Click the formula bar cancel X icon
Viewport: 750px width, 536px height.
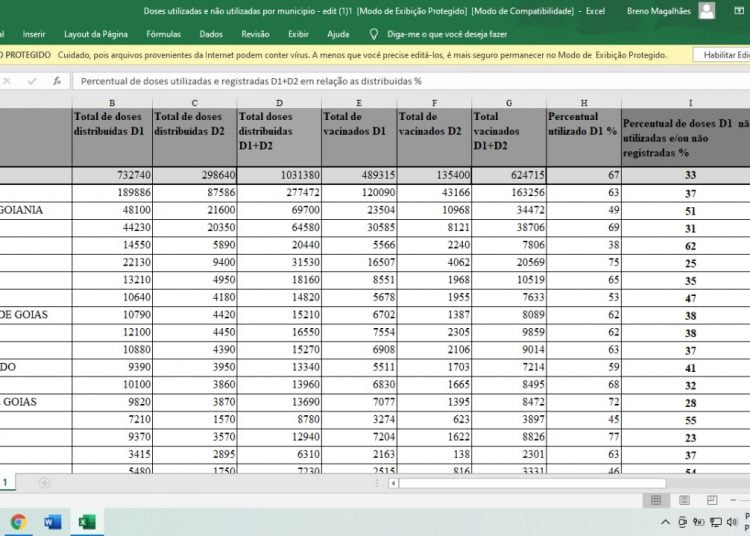click(x=7, y=81)
